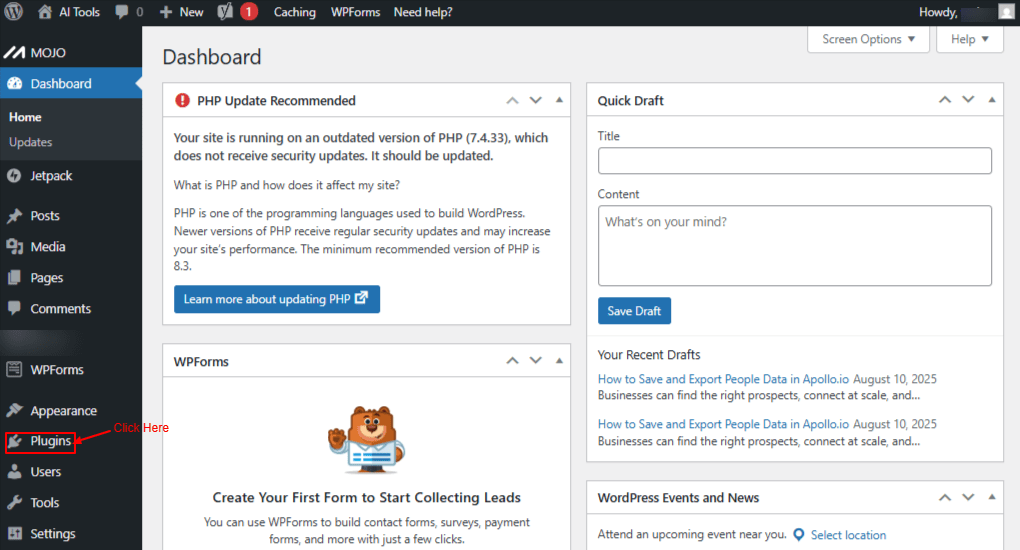Open the Updates submenu item
The width and height of the screenshot is (1020, 550).
(x=31, y=142)
